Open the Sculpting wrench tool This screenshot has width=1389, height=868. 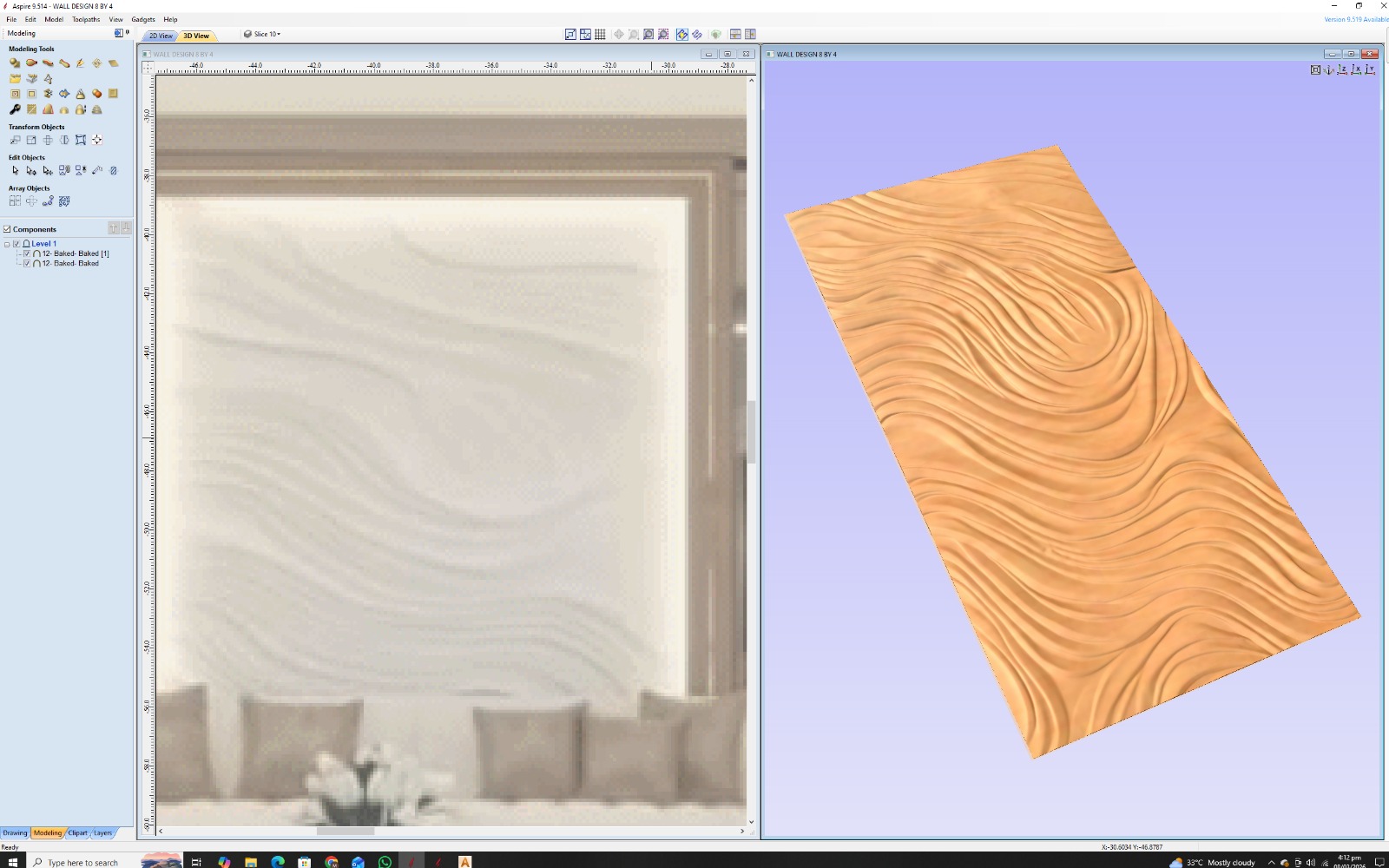point(15,109)
